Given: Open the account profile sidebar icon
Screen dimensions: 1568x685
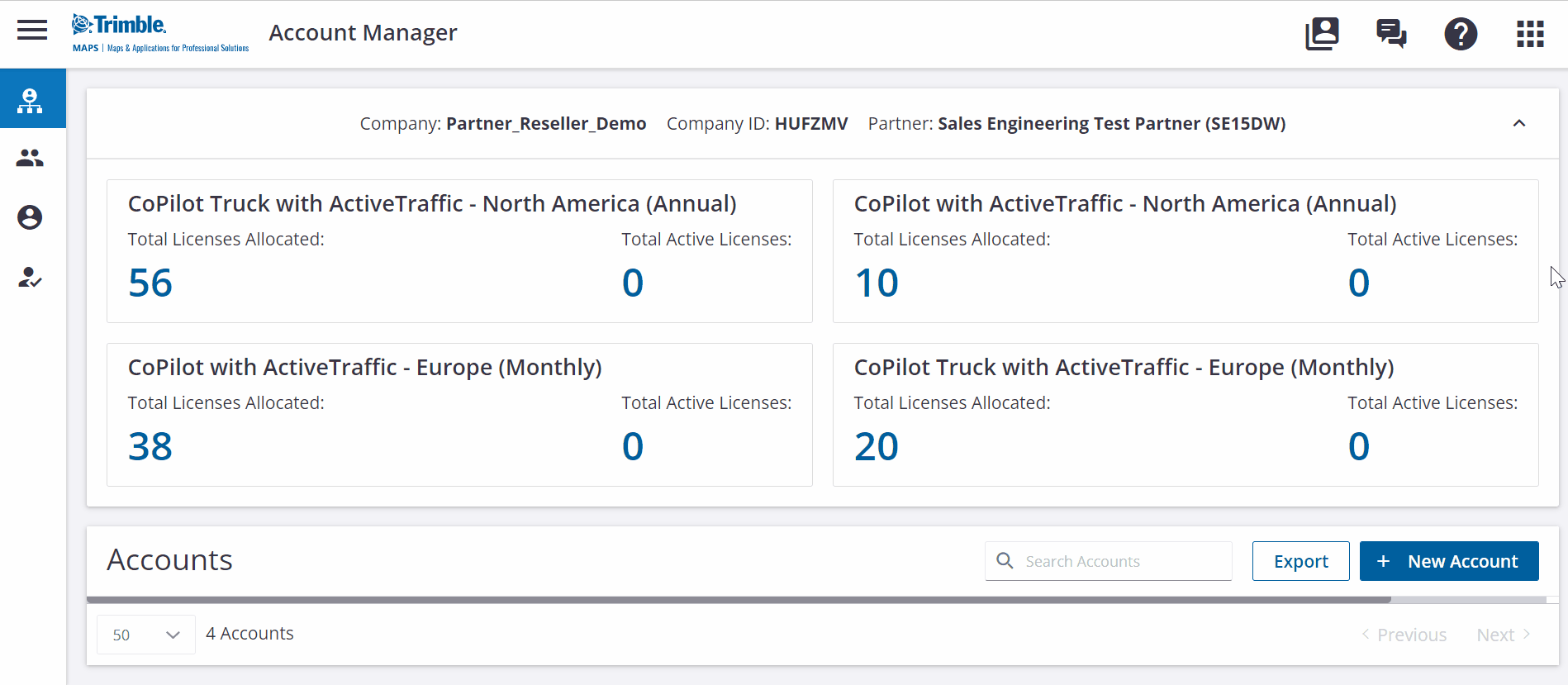Looking at the screenshot, I should pyautogui.click(x=31, y=217).
